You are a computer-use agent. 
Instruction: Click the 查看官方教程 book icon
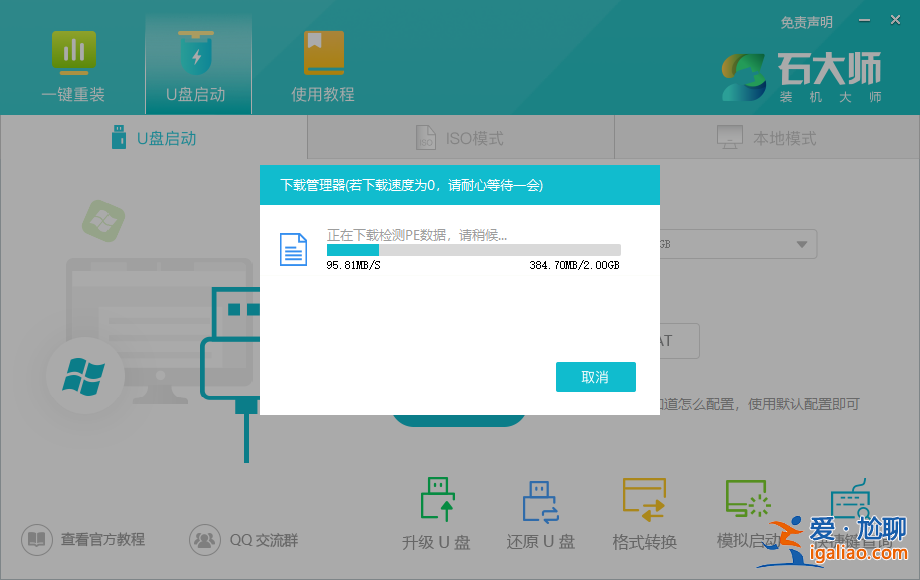[37, 539]
